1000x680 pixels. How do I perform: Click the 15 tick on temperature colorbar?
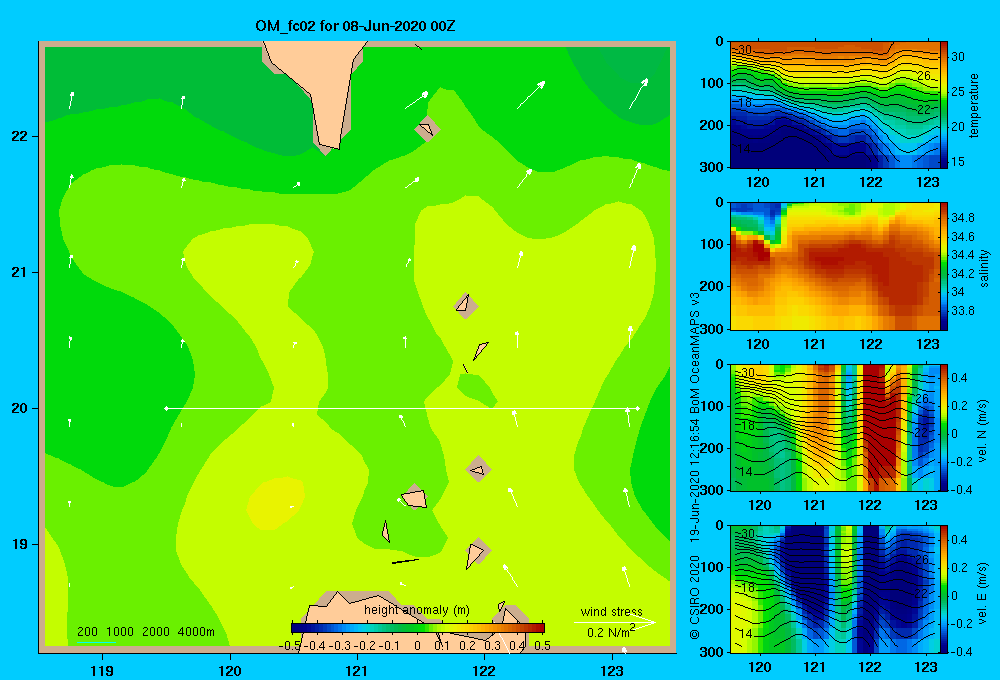(x=957, y=162)
